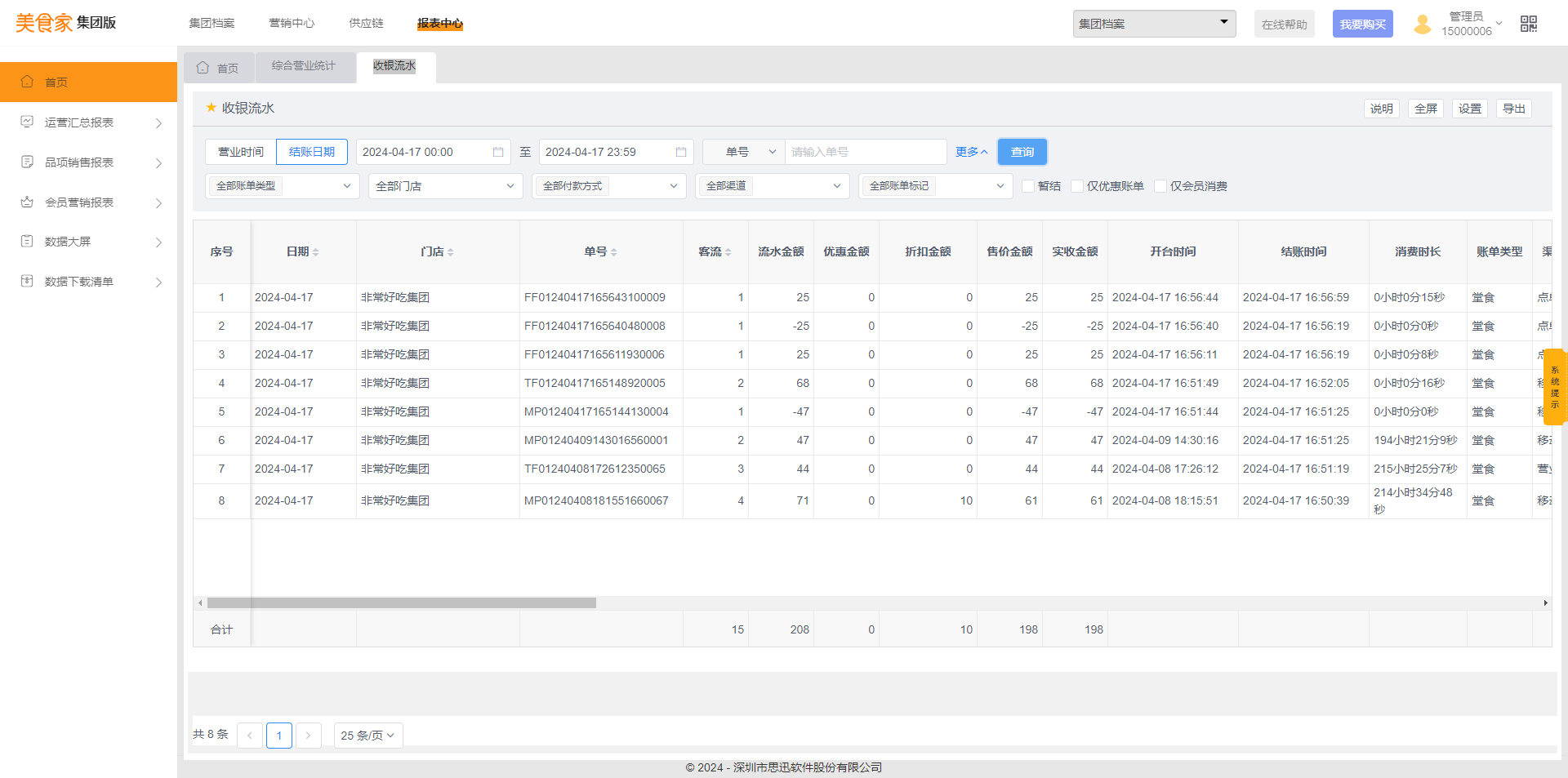Image resolution: width=1568 pixels, height=778 pixels.
Task: Open the 全部门店 dropdown
Action: point(446,186)
